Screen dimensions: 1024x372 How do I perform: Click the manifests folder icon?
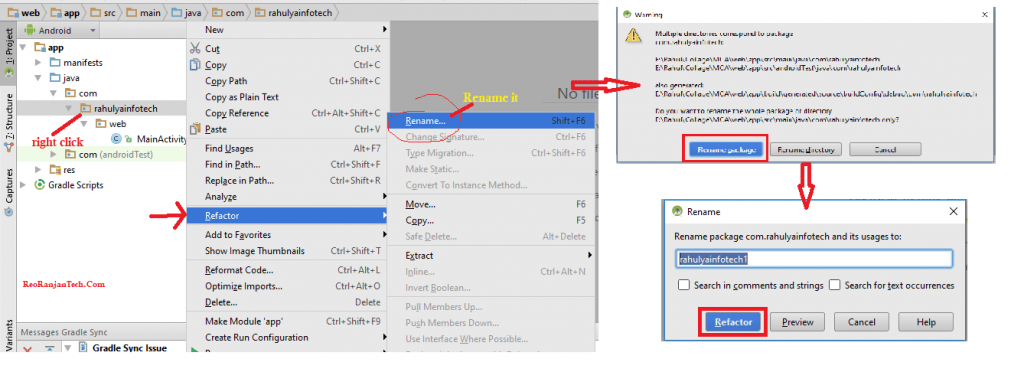[56, 63]
